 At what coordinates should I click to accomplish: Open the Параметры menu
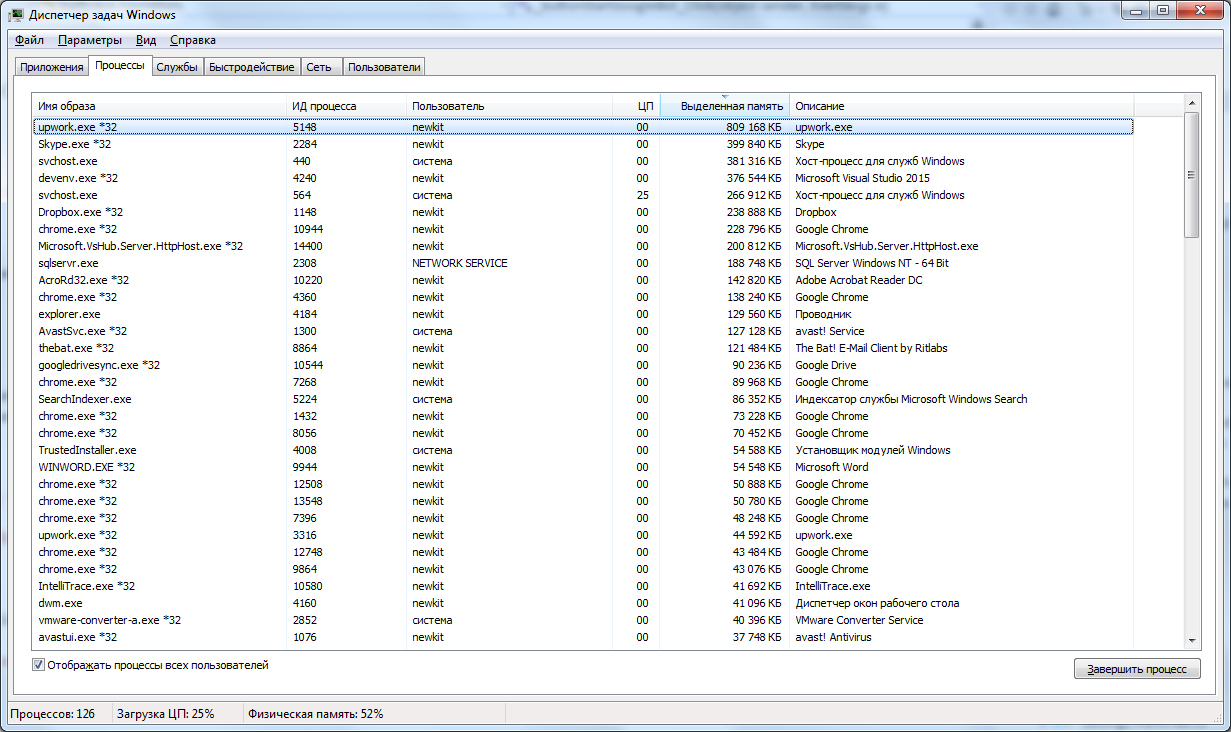[90, 40]
